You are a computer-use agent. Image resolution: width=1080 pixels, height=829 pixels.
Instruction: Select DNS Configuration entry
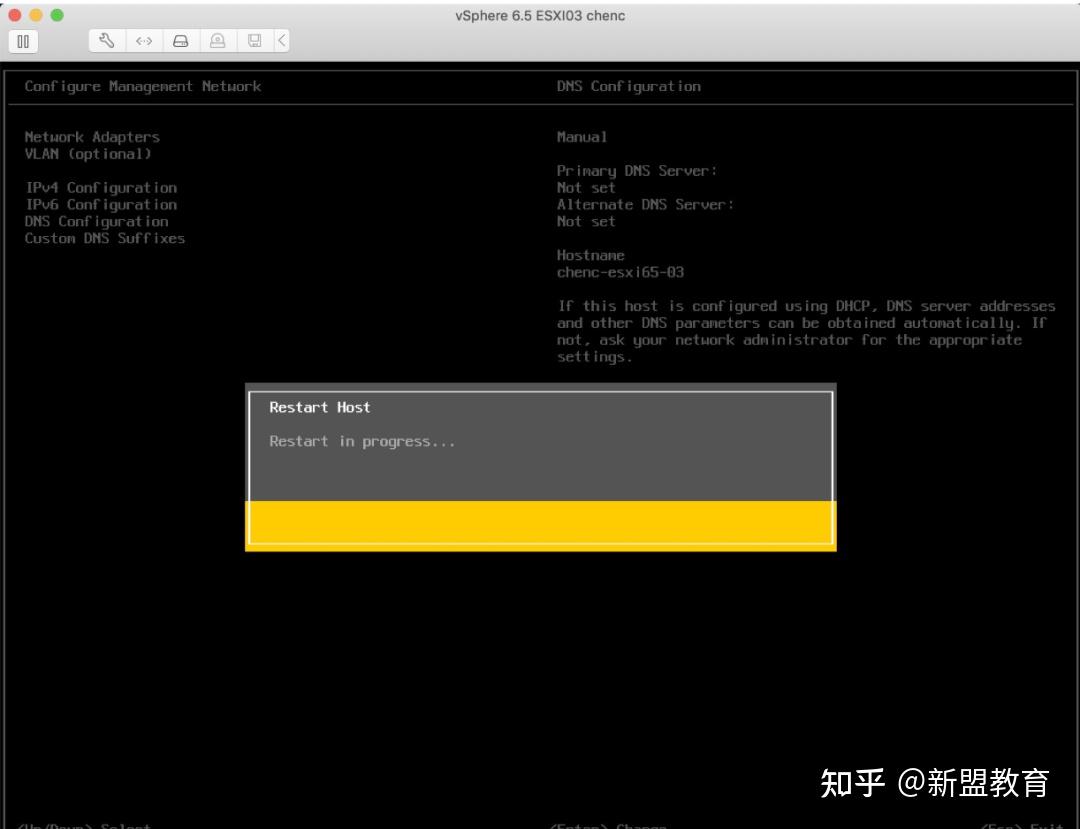97,221
